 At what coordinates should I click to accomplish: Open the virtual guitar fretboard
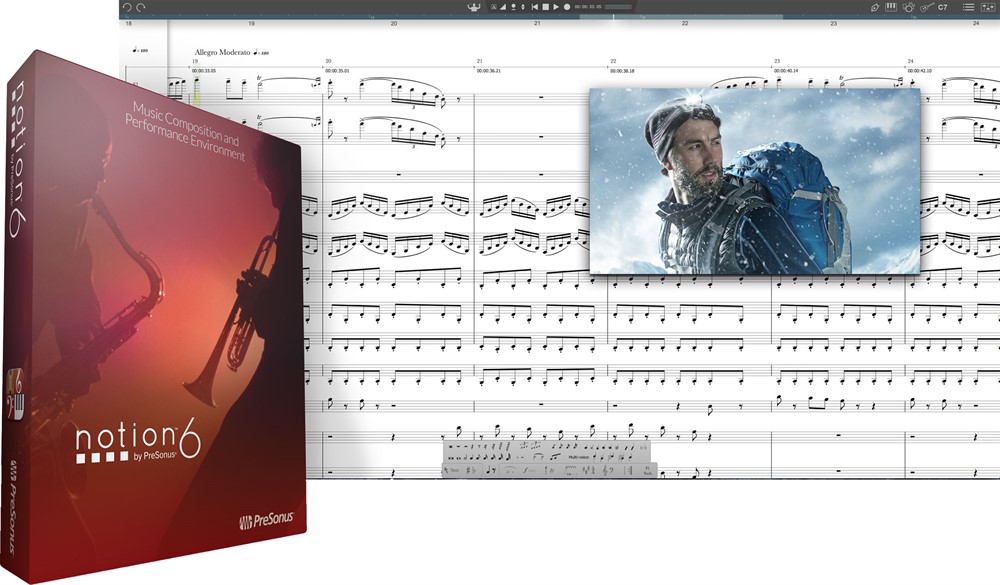[926, 7]
